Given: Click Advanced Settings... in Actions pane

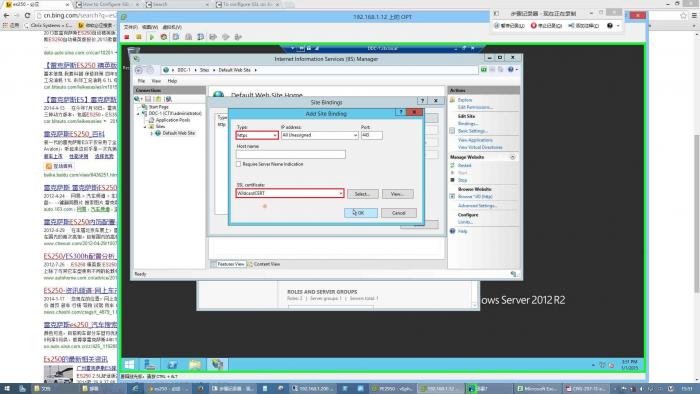Looking at the screenshot, I should (x=477, y=206).
